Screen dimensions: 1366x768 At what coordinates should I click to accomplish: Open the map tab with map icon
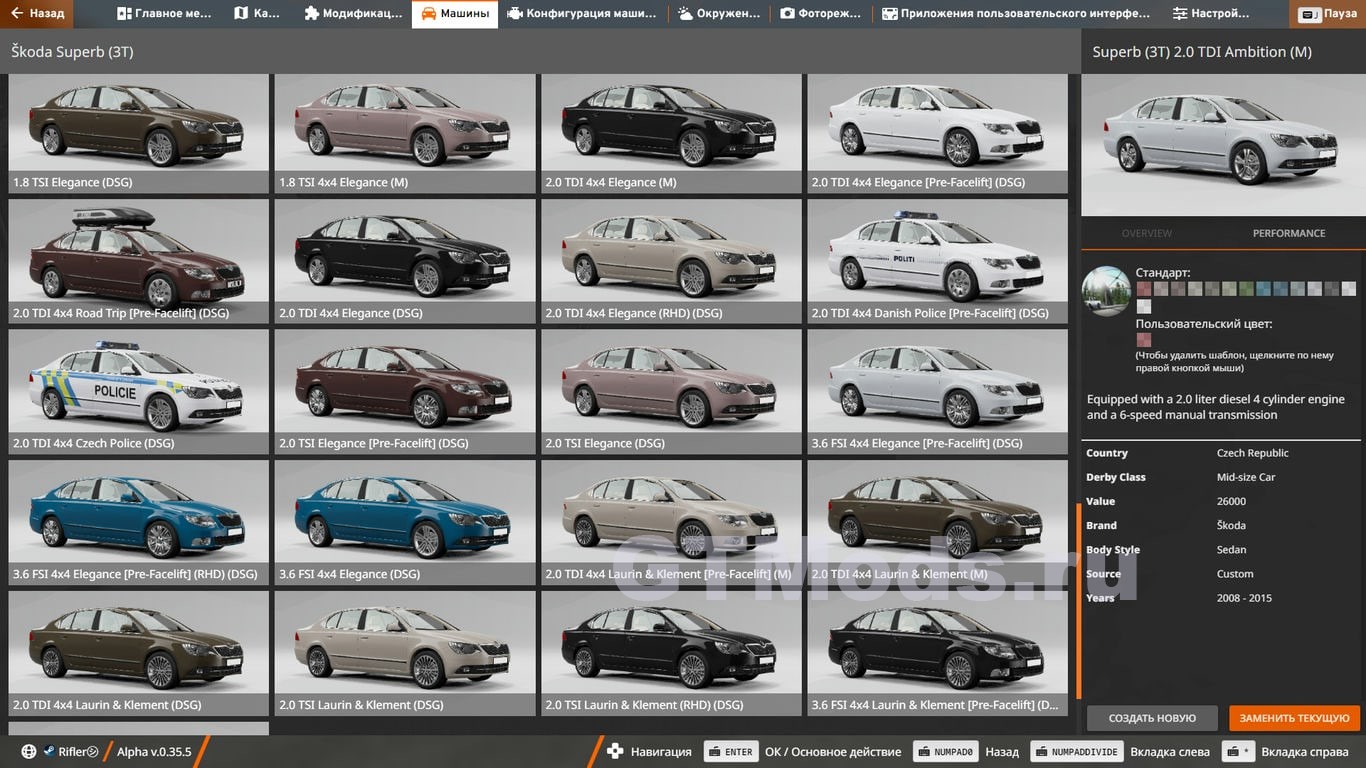240,14
